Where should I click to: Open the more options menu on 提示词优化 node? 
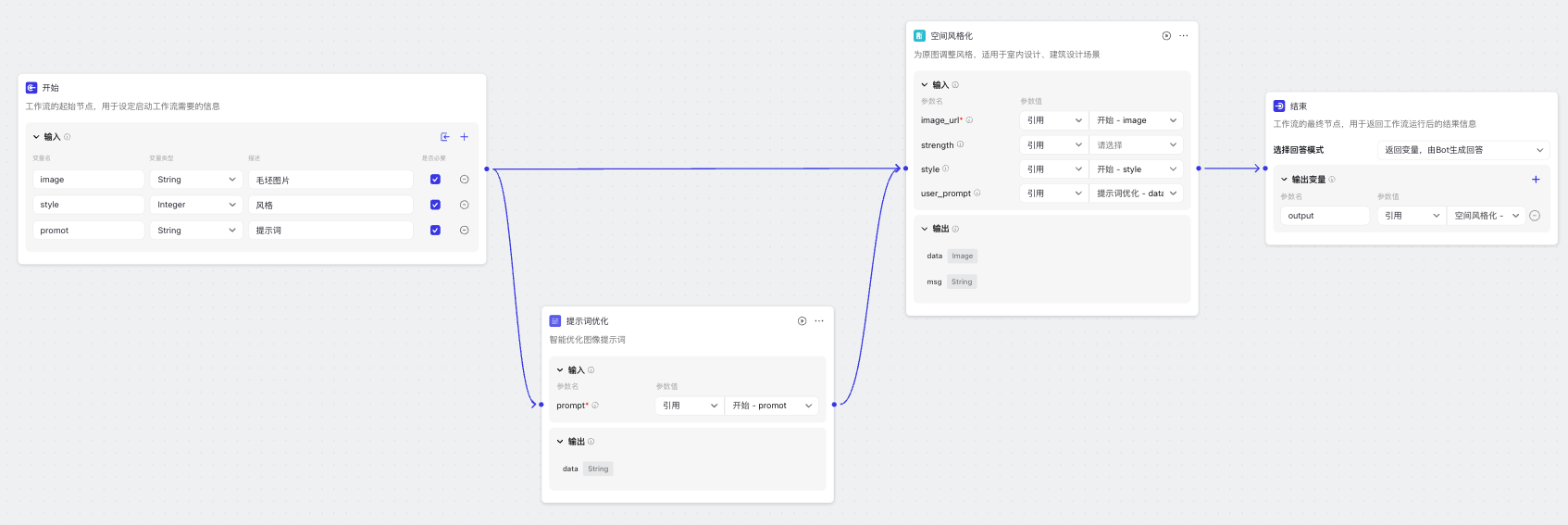[819, 321]
